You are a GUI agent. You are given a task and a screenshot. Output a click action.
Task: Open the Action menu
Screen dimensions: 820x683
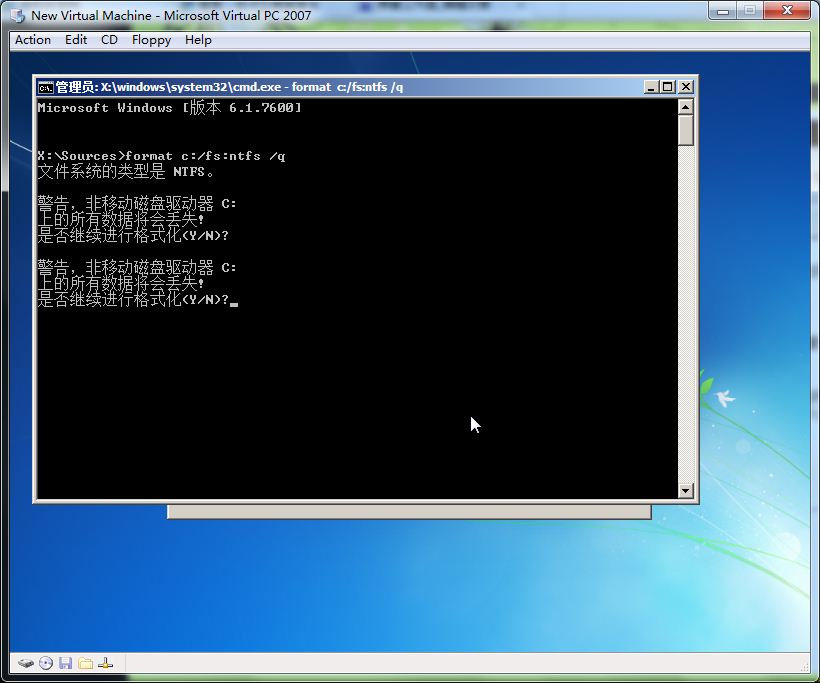[x=32, y=40]
